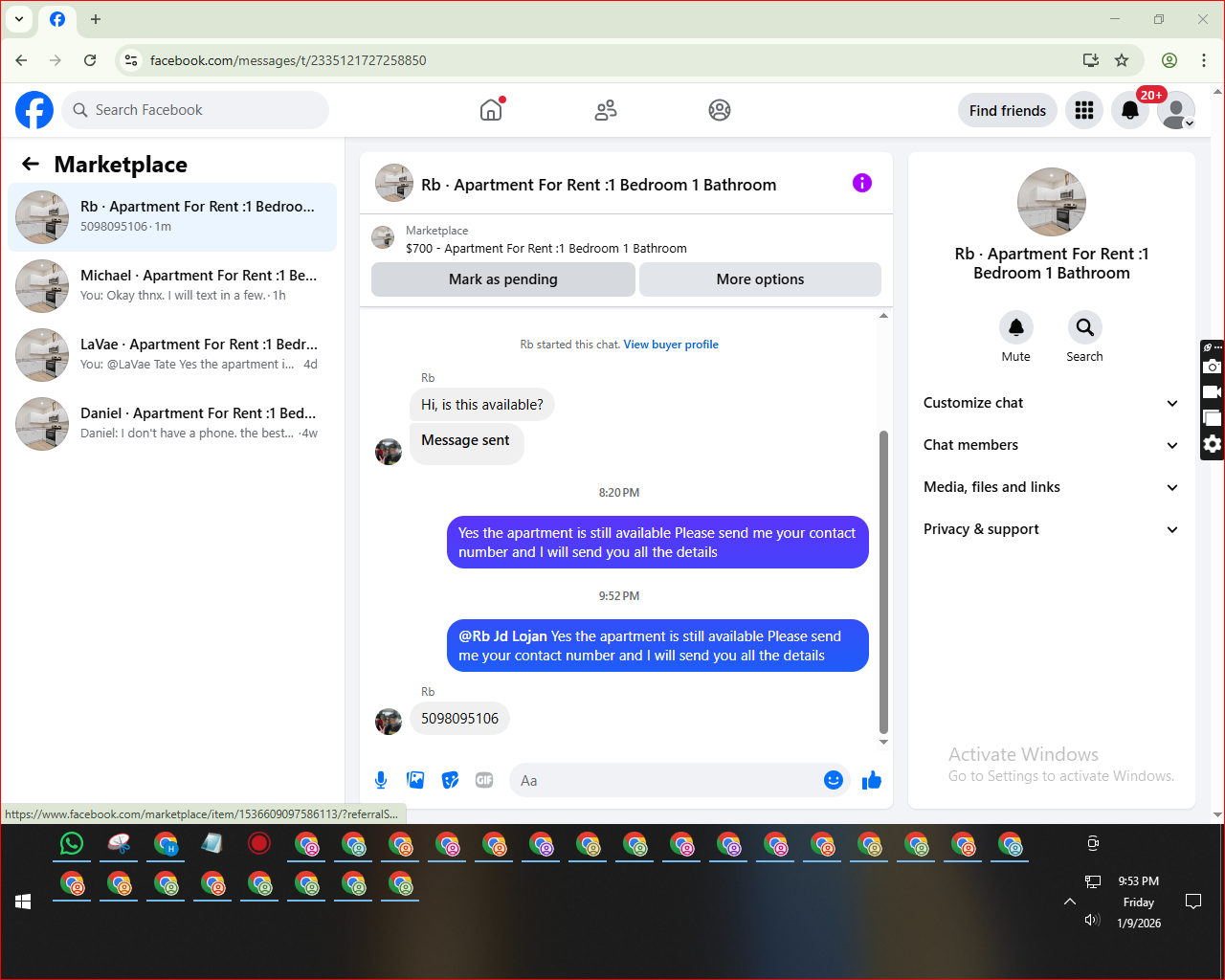
Task: Open the notifications bell with 20+ badge
Action: pos(1130,110)
